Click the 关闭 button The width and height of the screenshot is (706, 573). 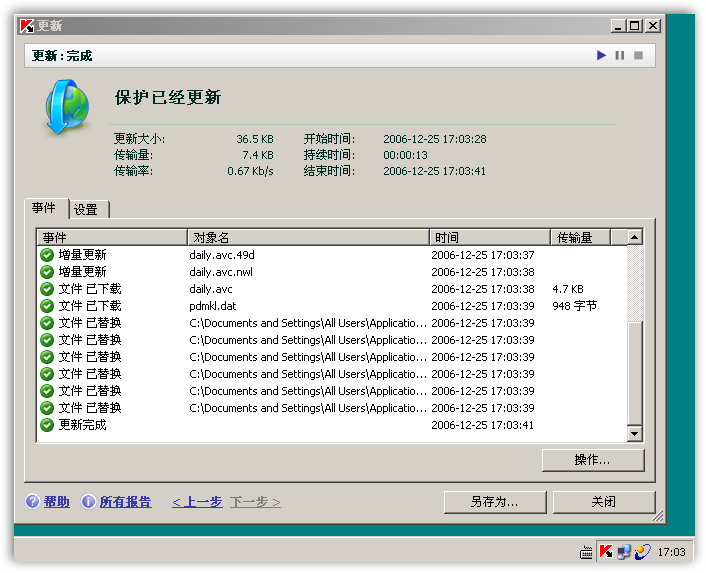[604, 502]
